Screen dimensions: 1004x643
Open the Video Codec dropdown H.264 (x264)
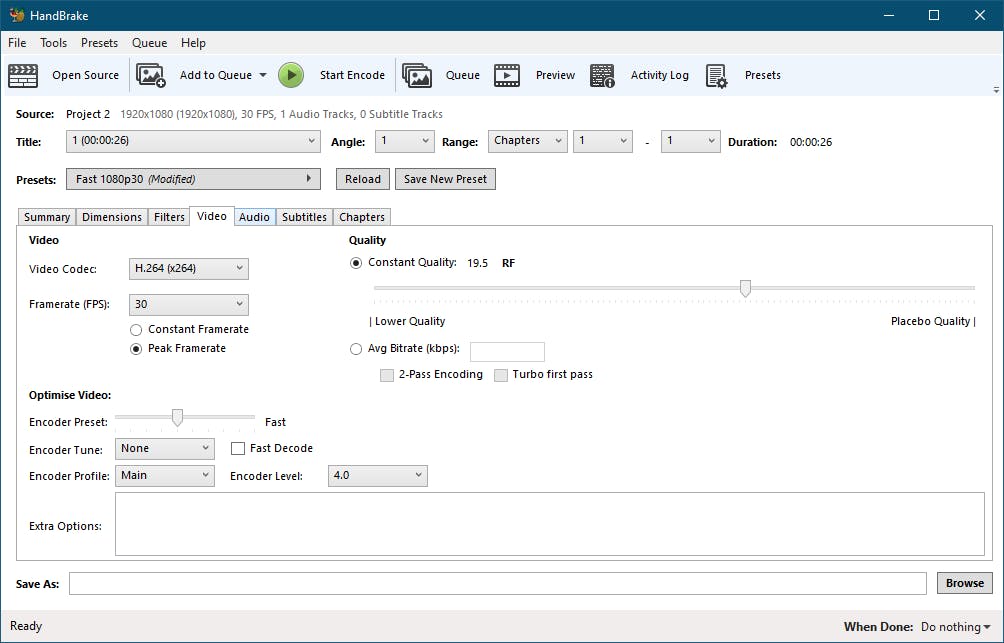189,269
